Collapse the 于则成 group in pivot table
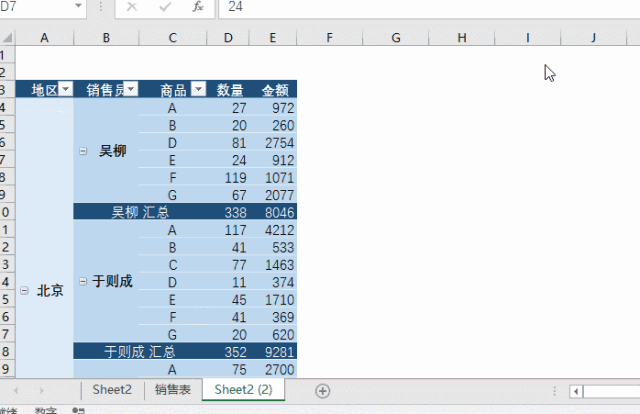 click(x=82, y=282)
